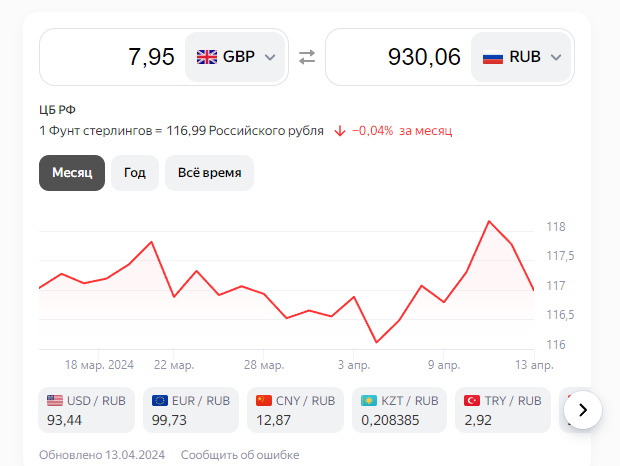The image size is (620, 466).
Task: Open the GBP currency dropdown
Action: pyautogui.click(x=236, y=57)
